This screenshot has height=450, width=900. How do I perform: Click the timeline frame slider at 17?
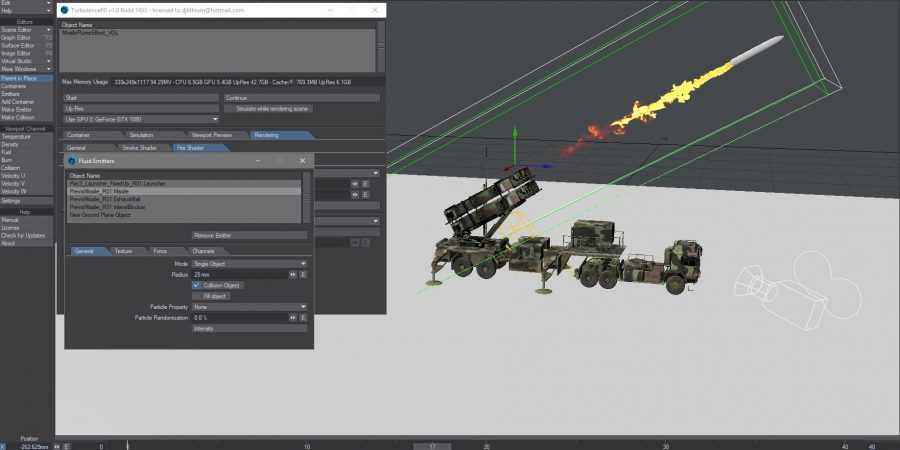tap(431, 445)
